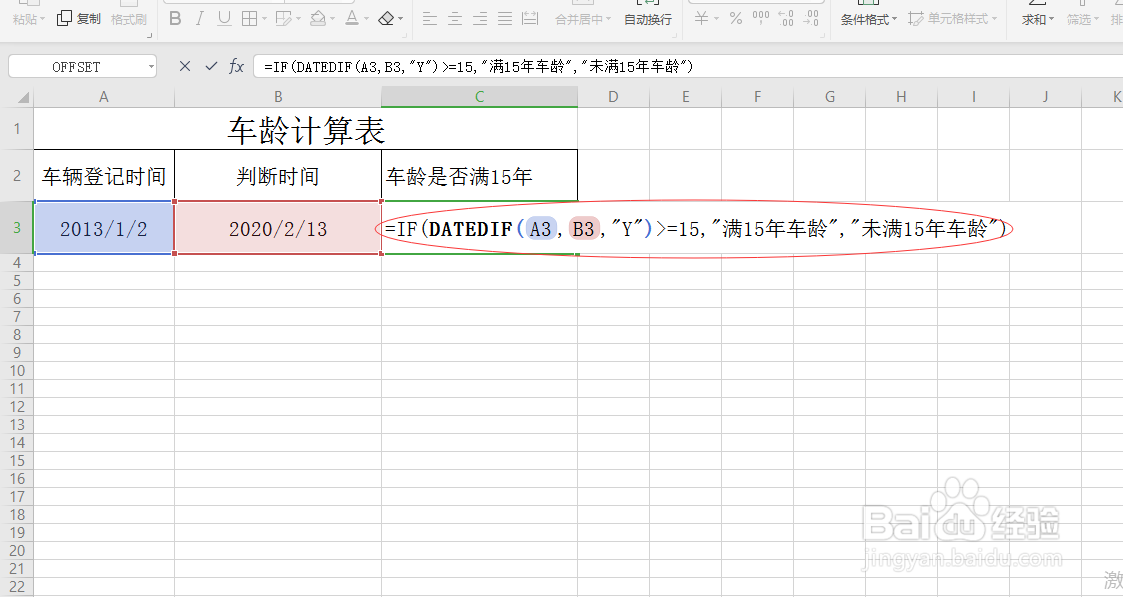The width and height of the screenshot is (1123, 597).
Task: Click the 复制 copy button
Action: (x=79, y=19)
